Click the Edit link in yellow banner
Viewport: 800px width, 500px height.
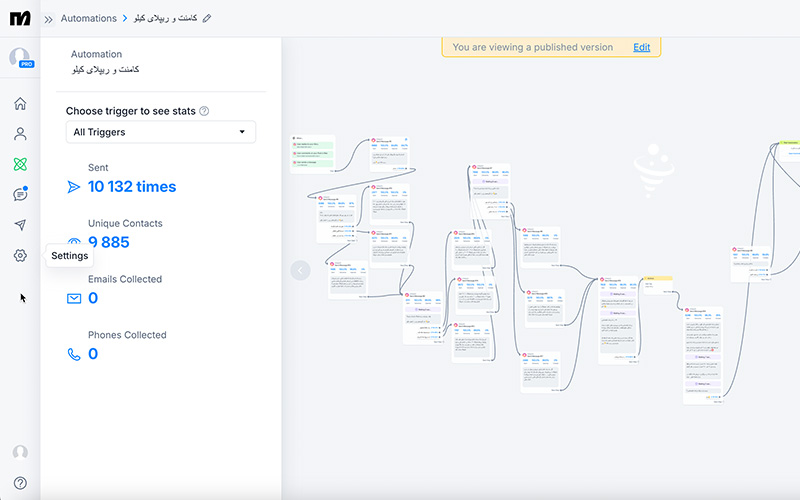click(x=641, y=47)
